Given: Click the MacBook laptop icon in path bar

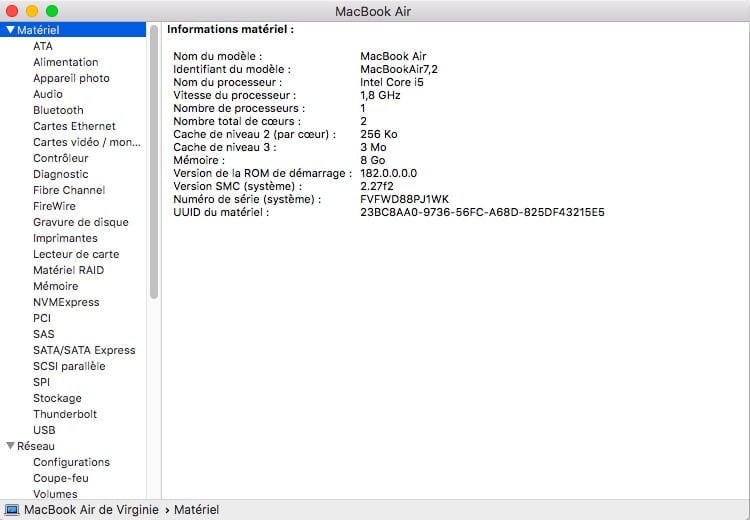Looking at the screenshot, I should tap(11, 509).
